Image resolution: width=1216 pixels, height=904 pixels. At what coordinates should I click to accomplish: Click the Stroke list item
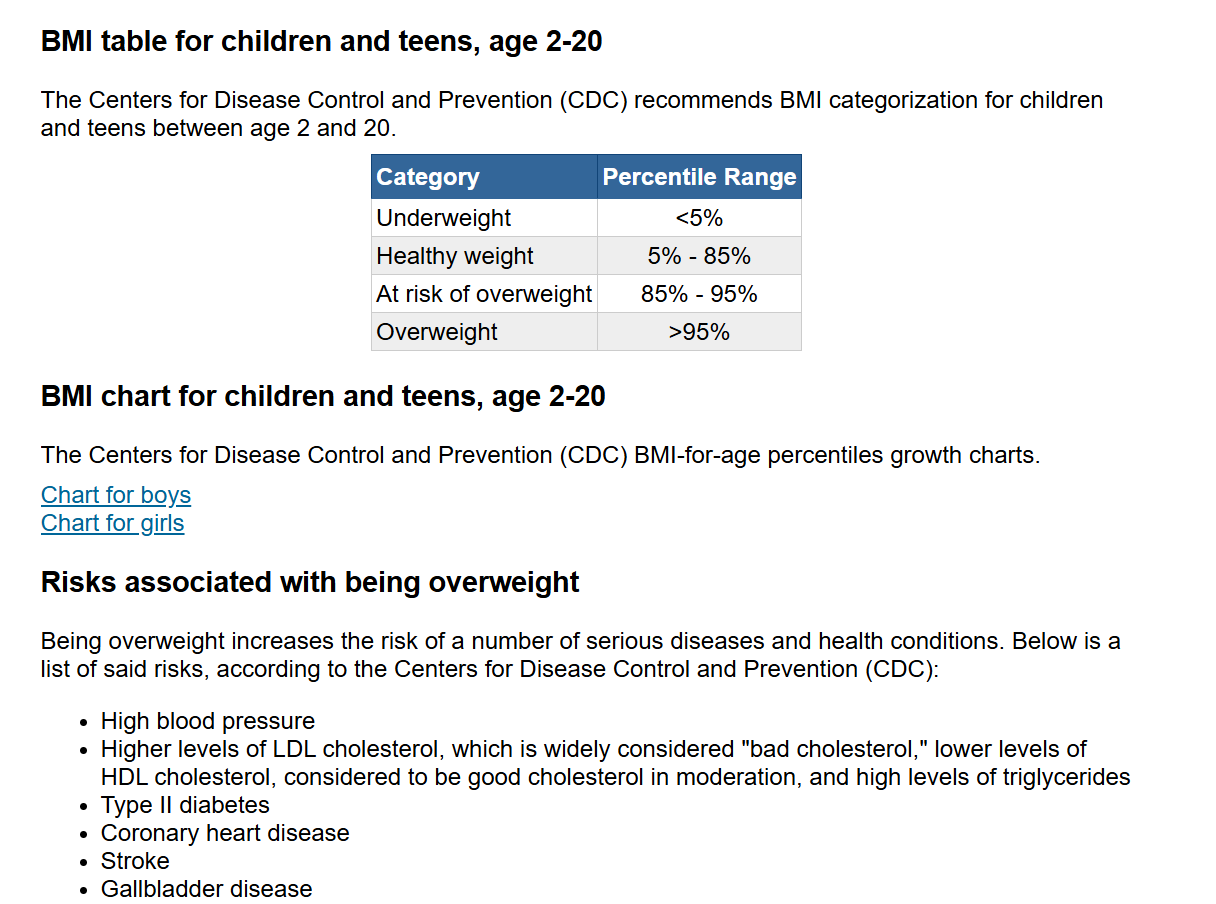pos(135,861)
